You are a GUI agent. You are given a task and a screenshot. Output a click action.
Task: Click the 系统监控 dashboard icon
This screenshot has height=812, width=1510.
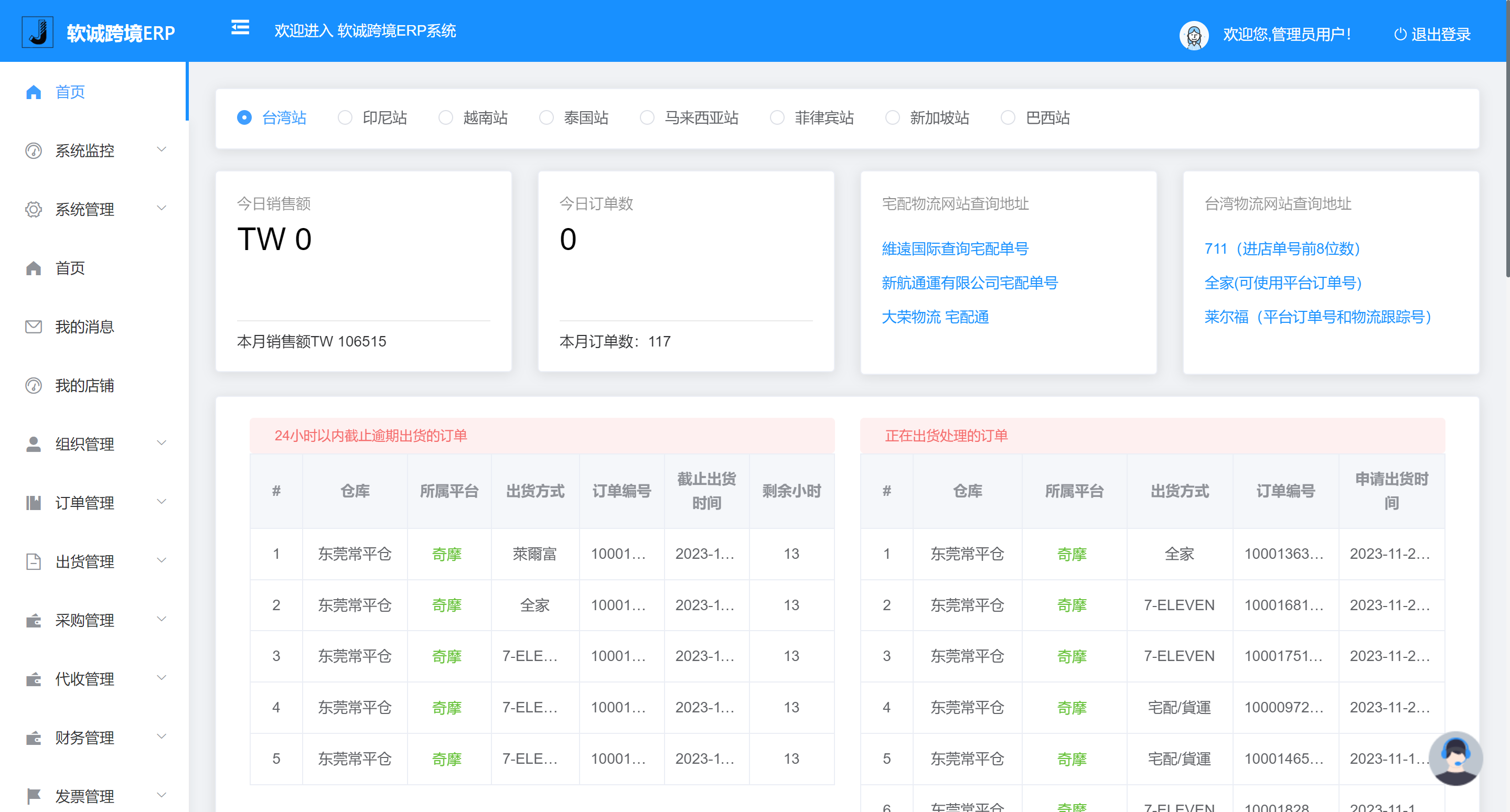(34, 150)
